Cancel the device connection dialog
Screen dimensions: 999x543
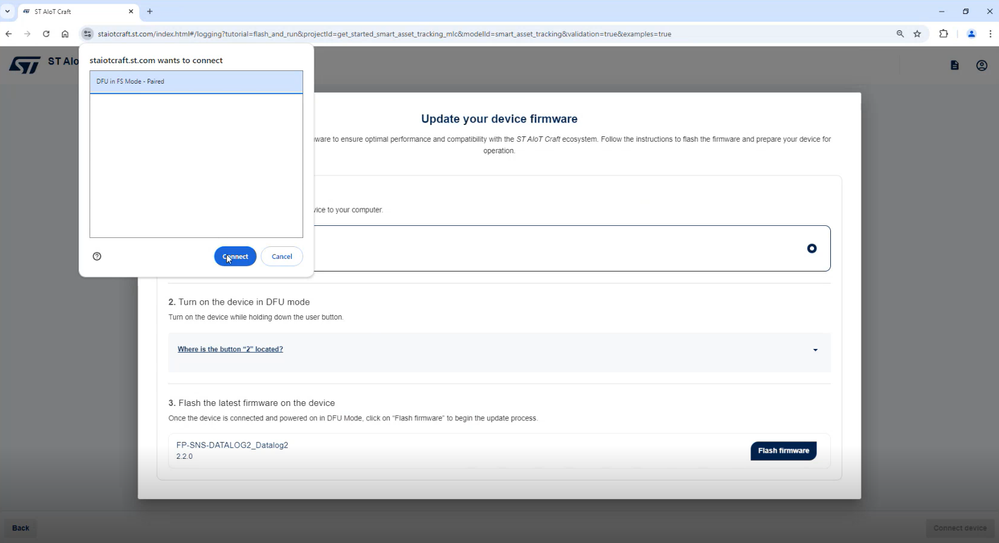click(282, 256)
